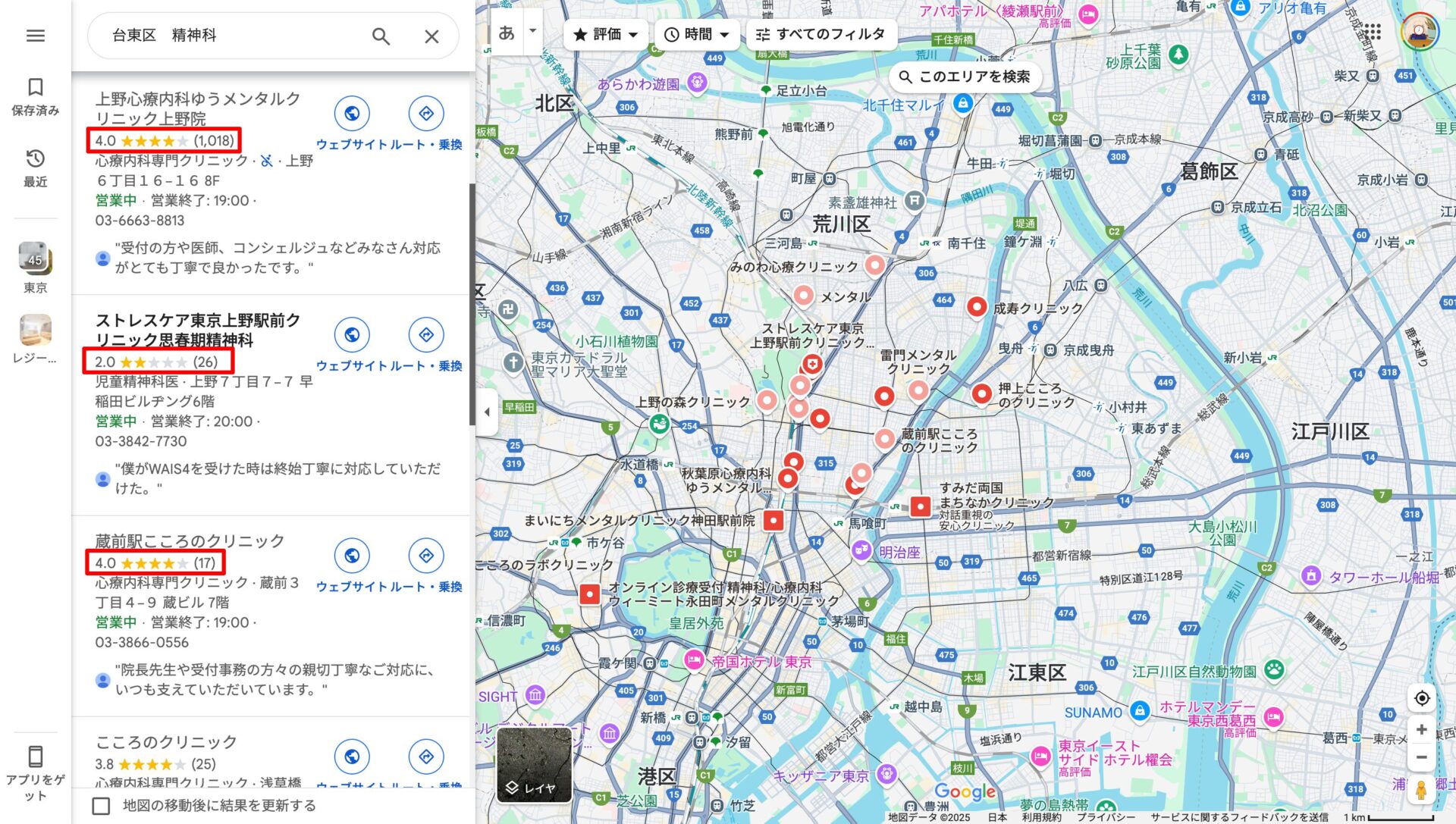1456x824 pixels.
Task: Click the みのわ心療クリニック map pin
Action: pyautogui.click(x=875, y=265)
